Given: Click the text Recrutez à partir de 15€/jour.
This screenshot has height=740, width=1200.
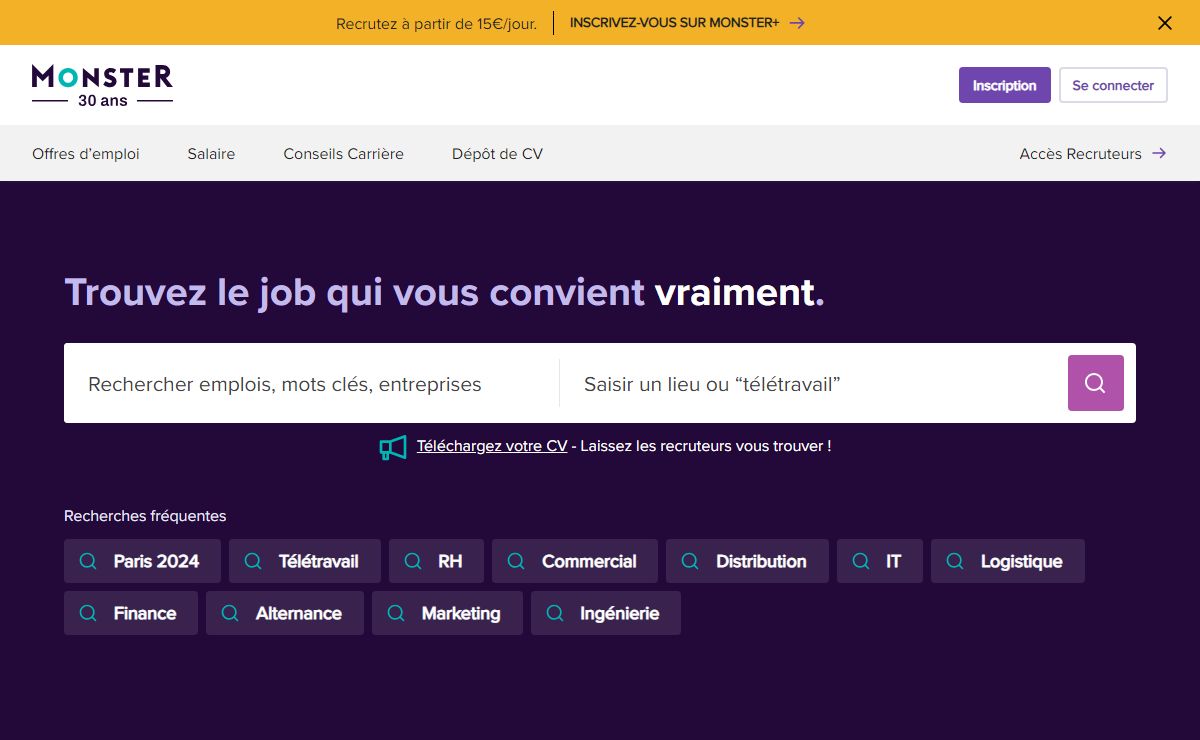Looking at the screenshot, I should pos(437,23).
